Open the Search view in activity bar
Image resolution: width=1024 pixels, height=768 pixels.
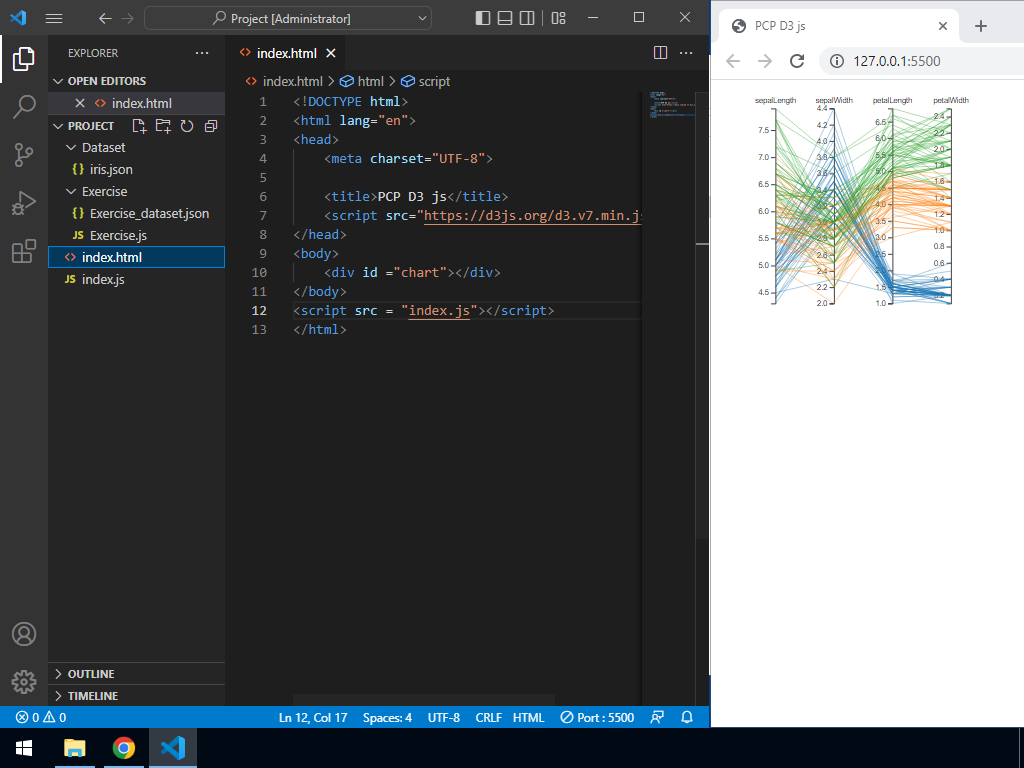click(24, 107)
